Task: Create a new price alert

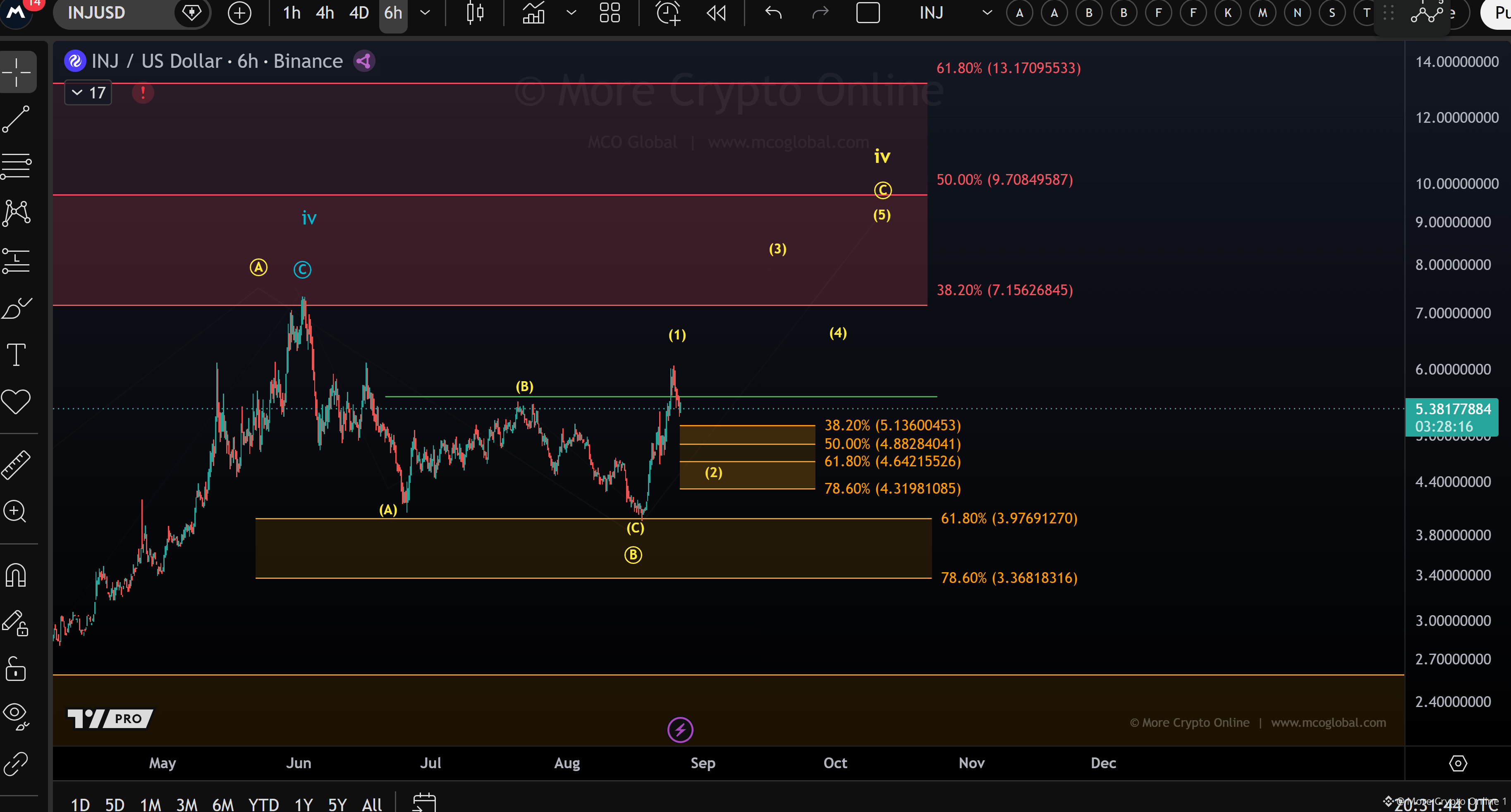Action: (x=668, y=13)
